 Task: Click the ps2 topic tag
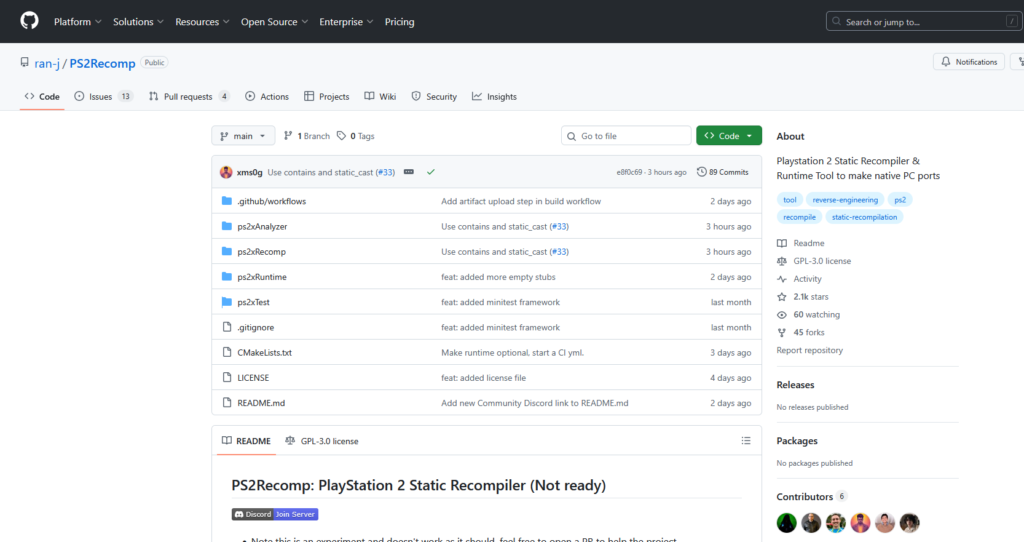pyautogui.click(x=900, y=200)
